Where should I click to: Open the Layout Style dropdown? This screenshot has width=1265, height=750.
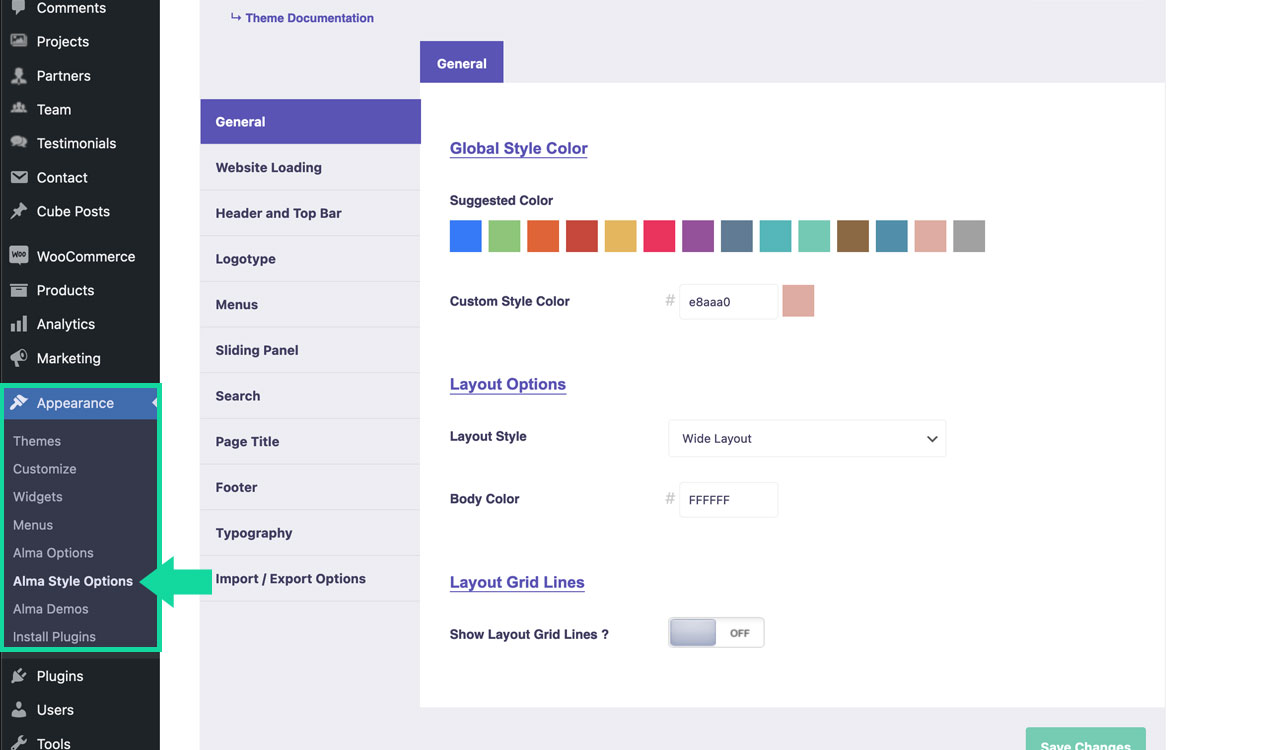point(806,439)
